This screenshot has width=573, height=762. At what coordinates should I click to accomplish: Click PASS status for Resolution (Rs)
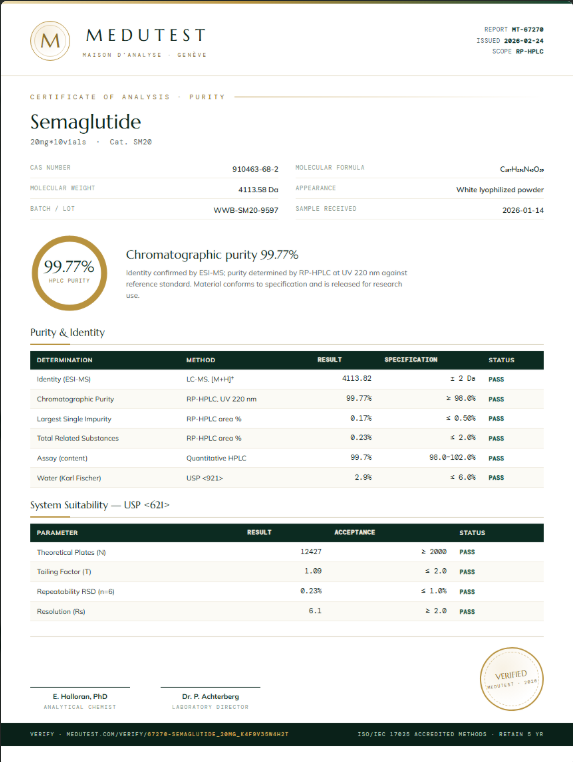pos(467,612)
